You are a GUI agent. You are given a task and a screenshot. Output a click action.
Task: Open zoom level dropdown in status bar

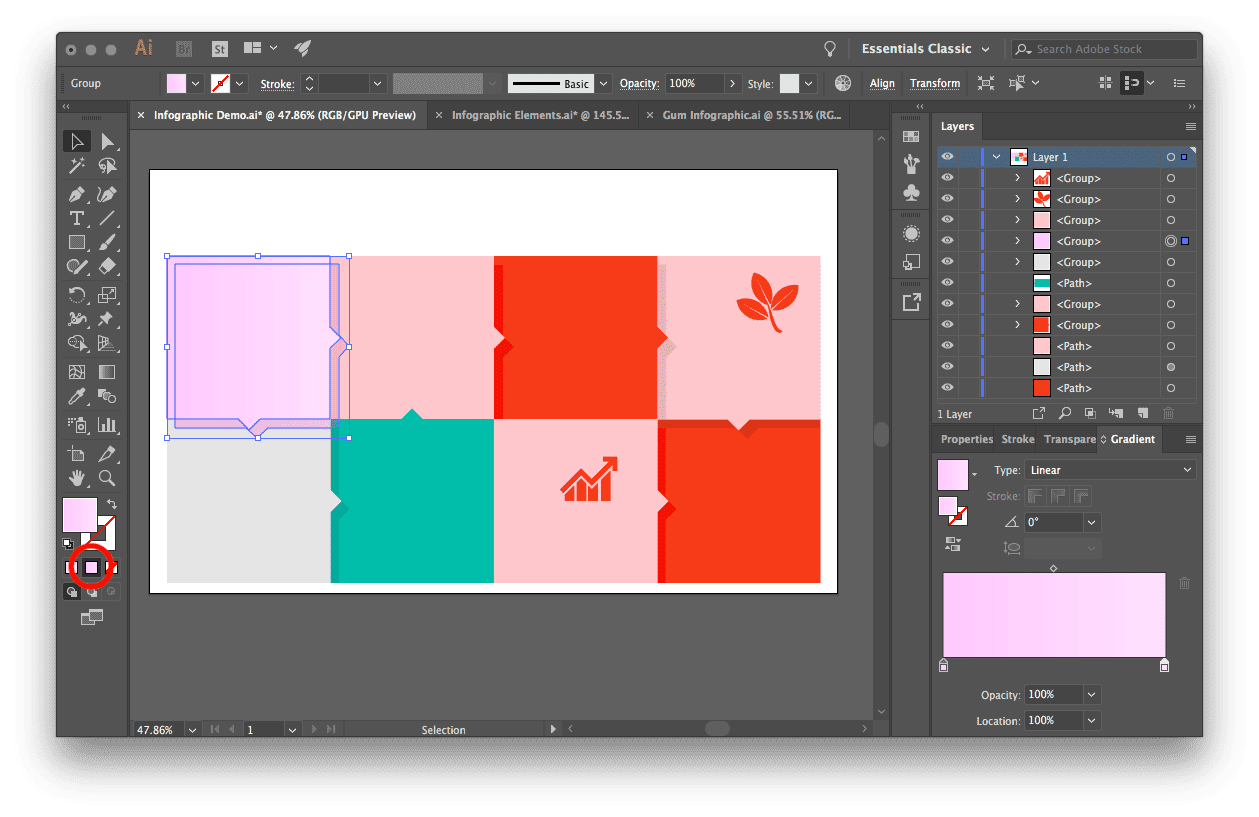[x=192, y=730]
